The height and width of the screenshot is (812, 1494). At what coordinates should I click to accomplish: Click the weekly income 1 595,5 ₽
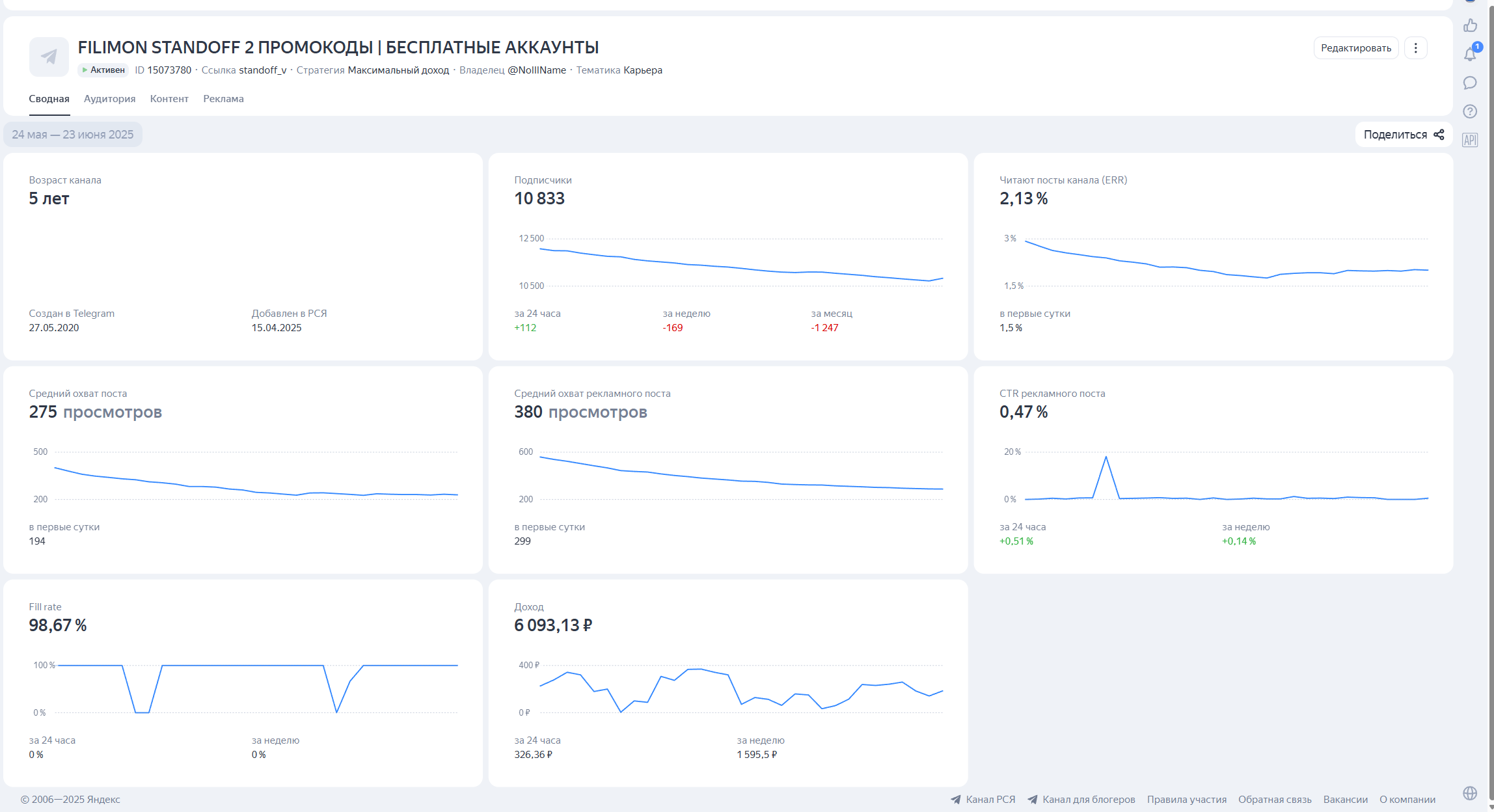click(x=757, y=755)
